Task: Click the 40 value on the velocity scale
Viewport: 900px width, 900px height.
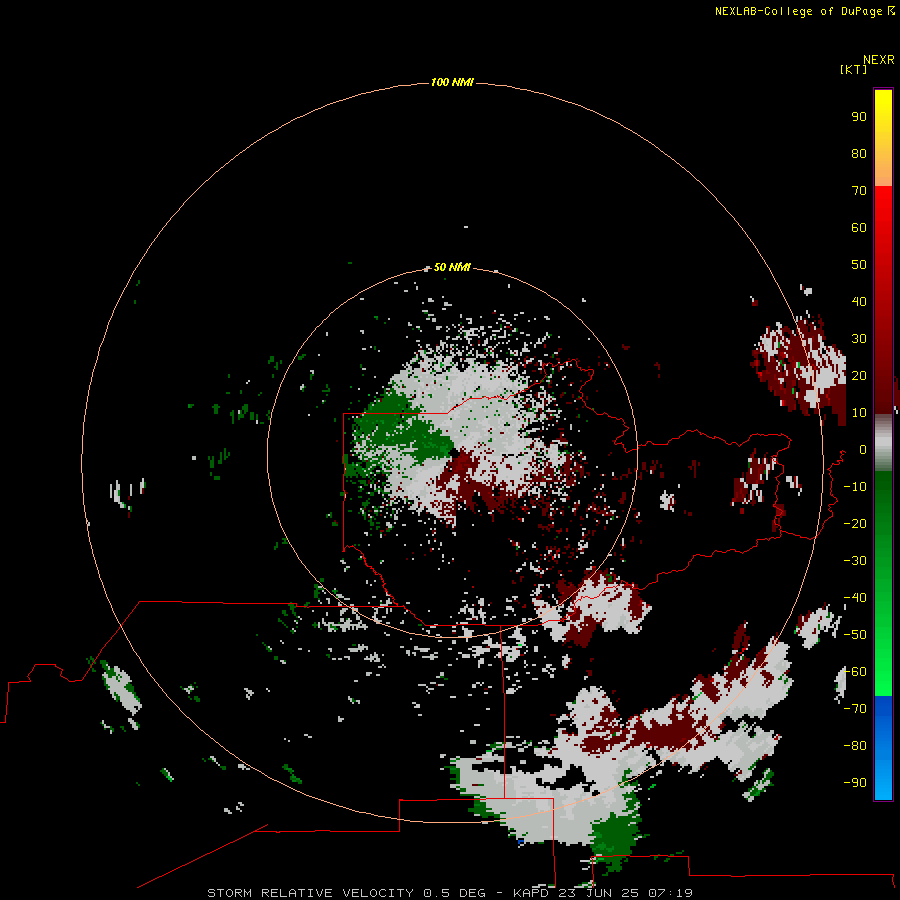Action: coord(859,302)
